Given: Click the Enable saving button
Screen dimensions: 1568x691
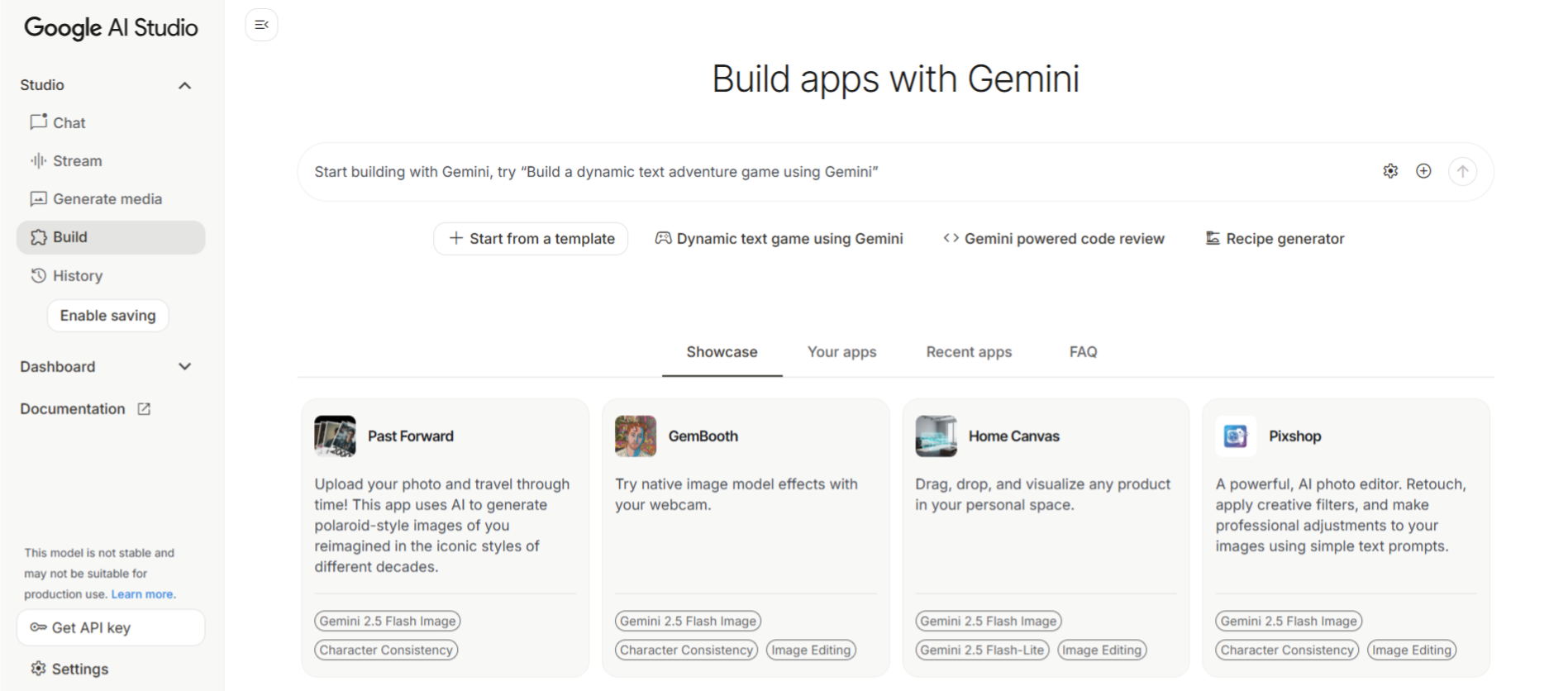Looking at the screenshot, I should coord(107,316).
